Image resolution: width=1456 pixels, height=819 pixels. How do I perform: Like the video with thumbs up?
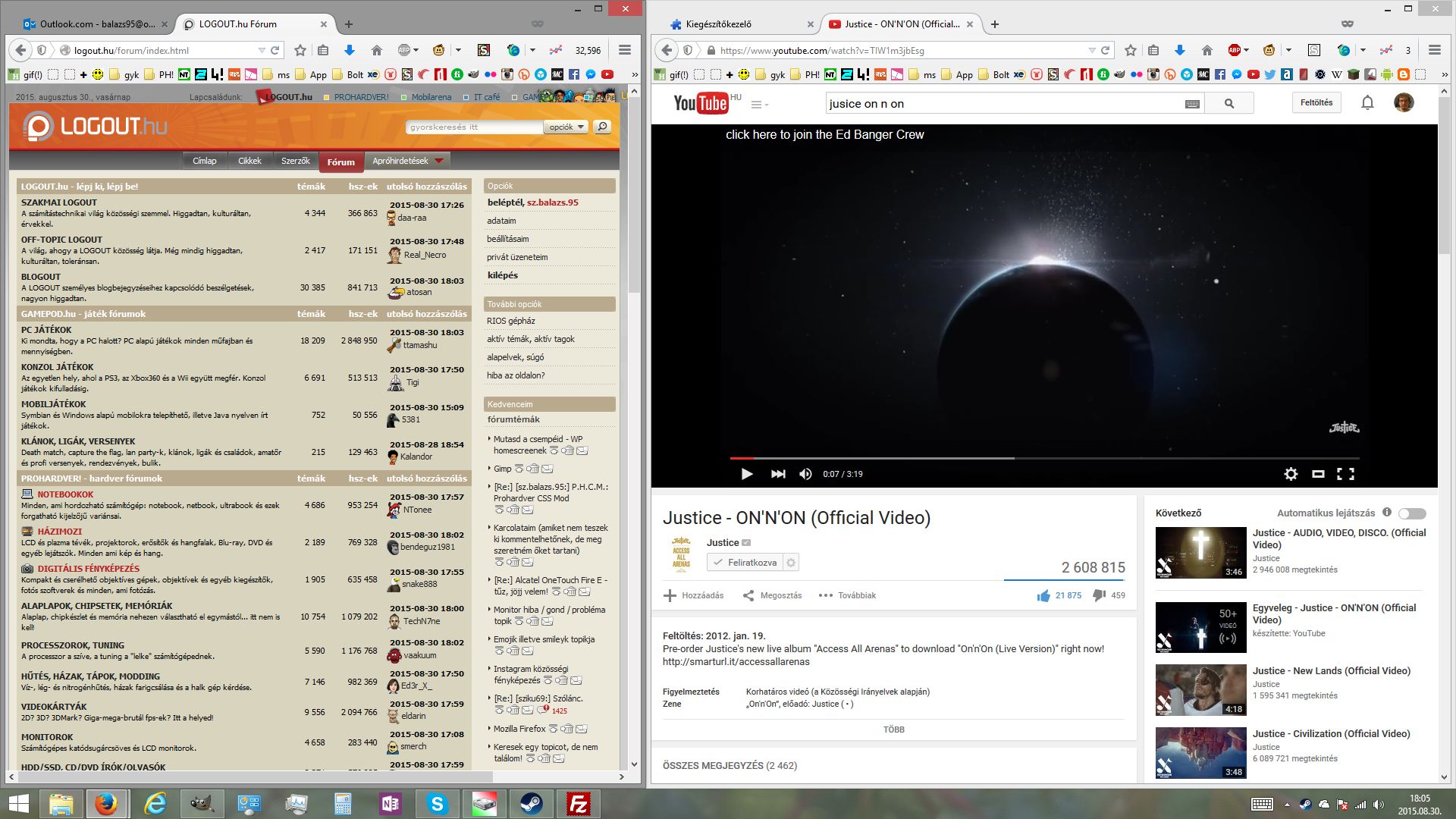[1043, 595]
